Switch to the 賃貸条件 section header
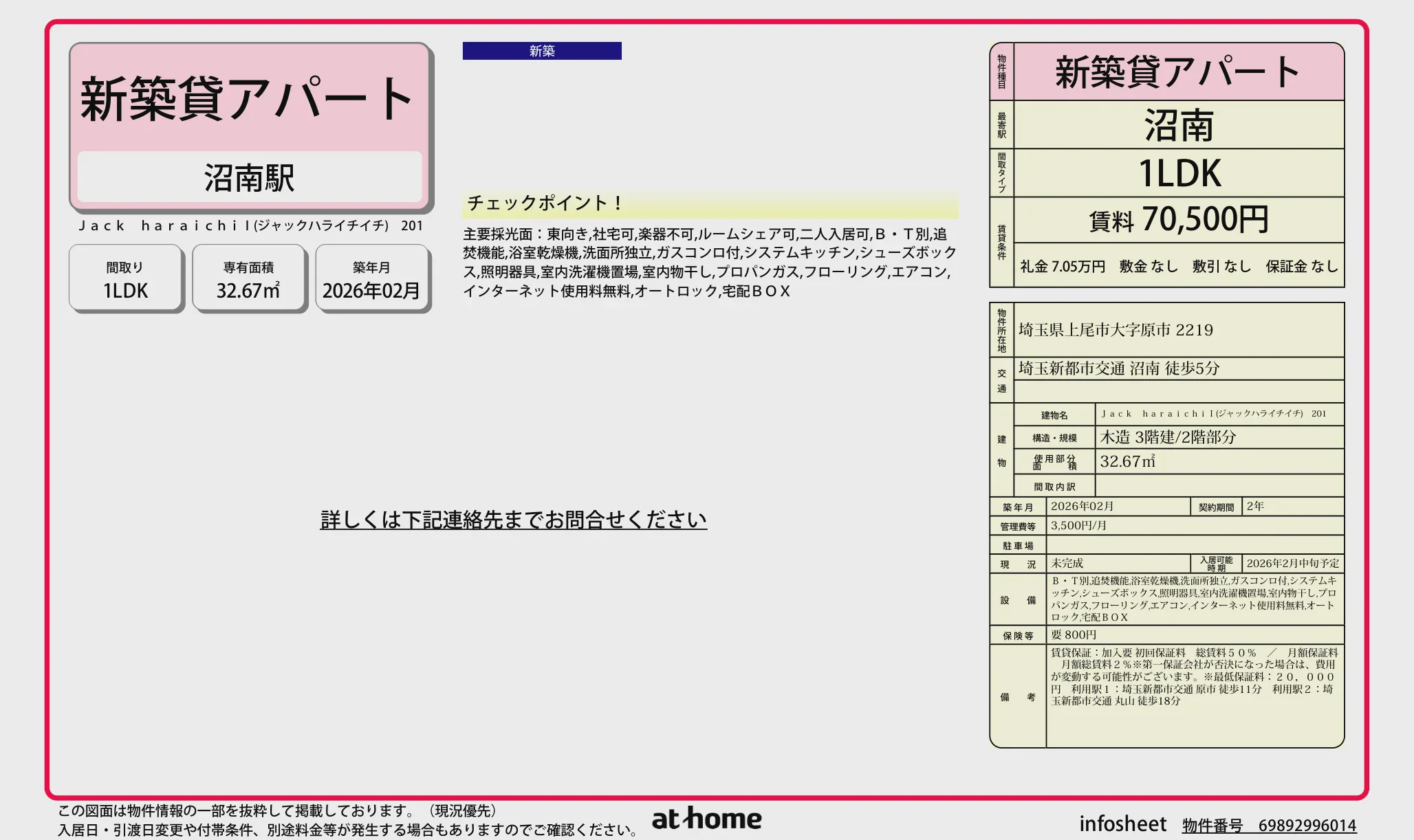 point(1001,241)
